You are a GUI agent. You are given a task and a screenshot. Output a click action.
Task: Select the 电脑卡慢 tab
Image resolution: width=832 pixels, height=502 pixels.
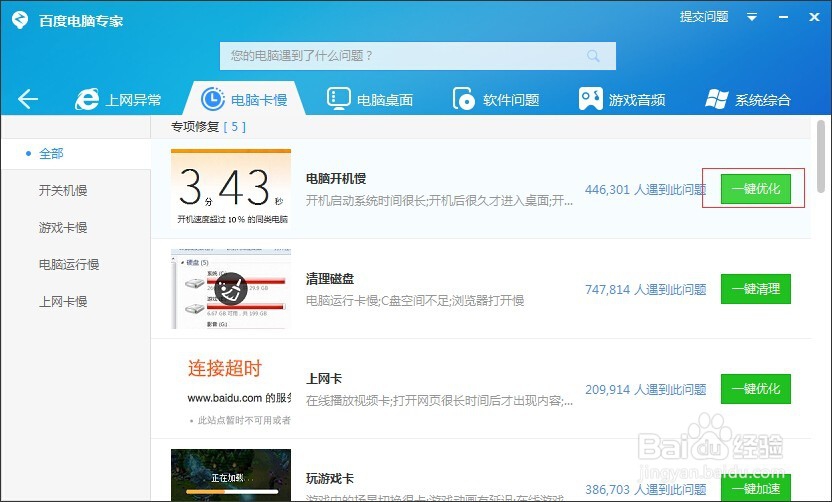[244, 99]
